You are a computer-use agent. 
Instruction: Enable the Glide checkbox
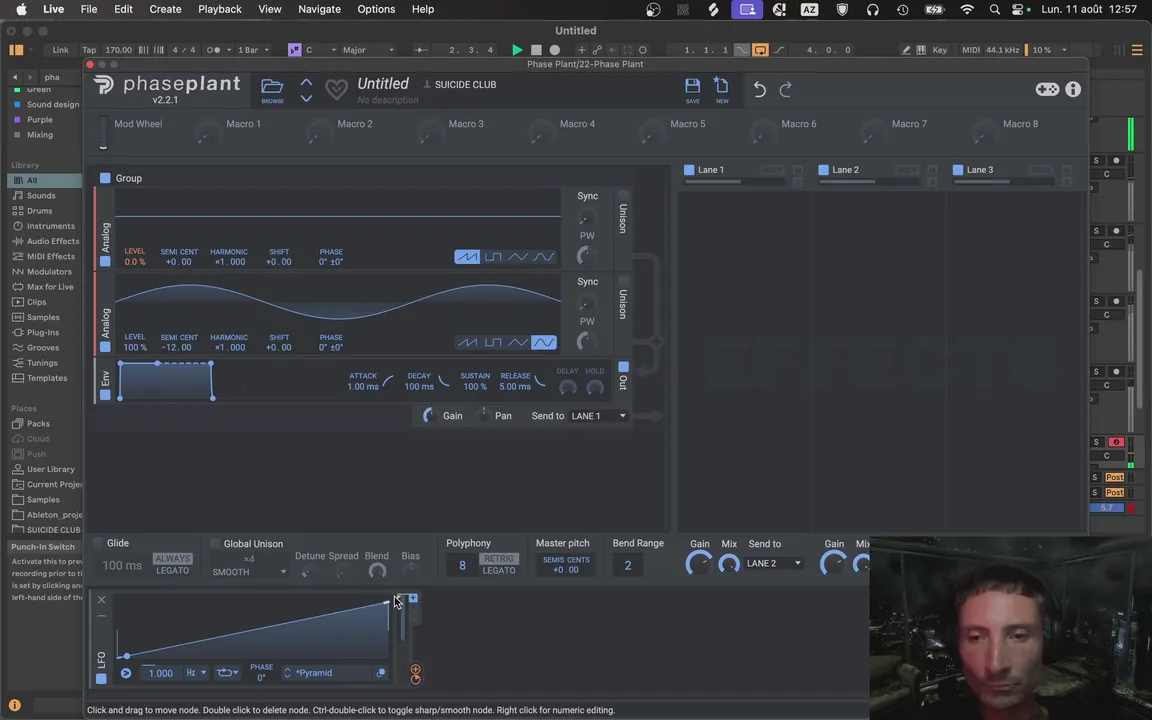point(98,543)
